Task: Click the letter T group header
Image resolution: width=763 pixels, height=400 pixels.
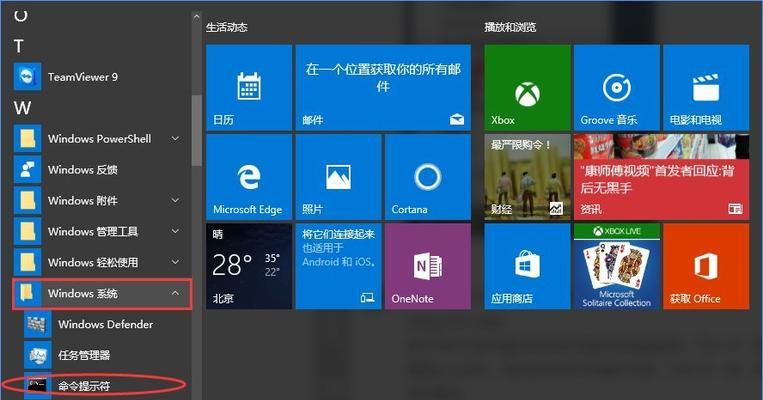Action: pyautogui.click(x=19, y=46)
